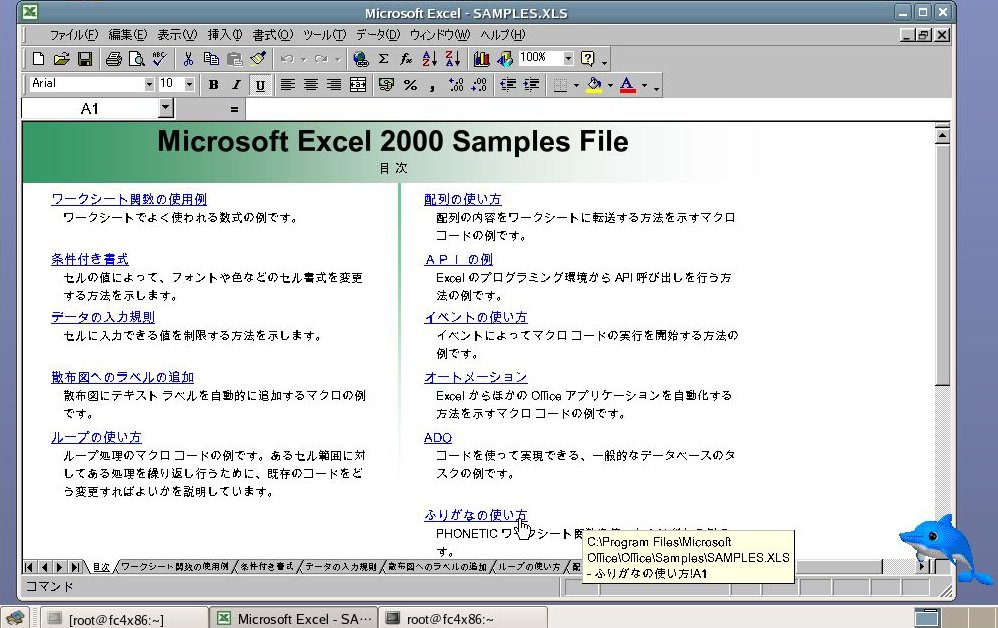Activate the Format Painter brush
The height and width of the screenshot is (628, 998).
tap(258, 59)
